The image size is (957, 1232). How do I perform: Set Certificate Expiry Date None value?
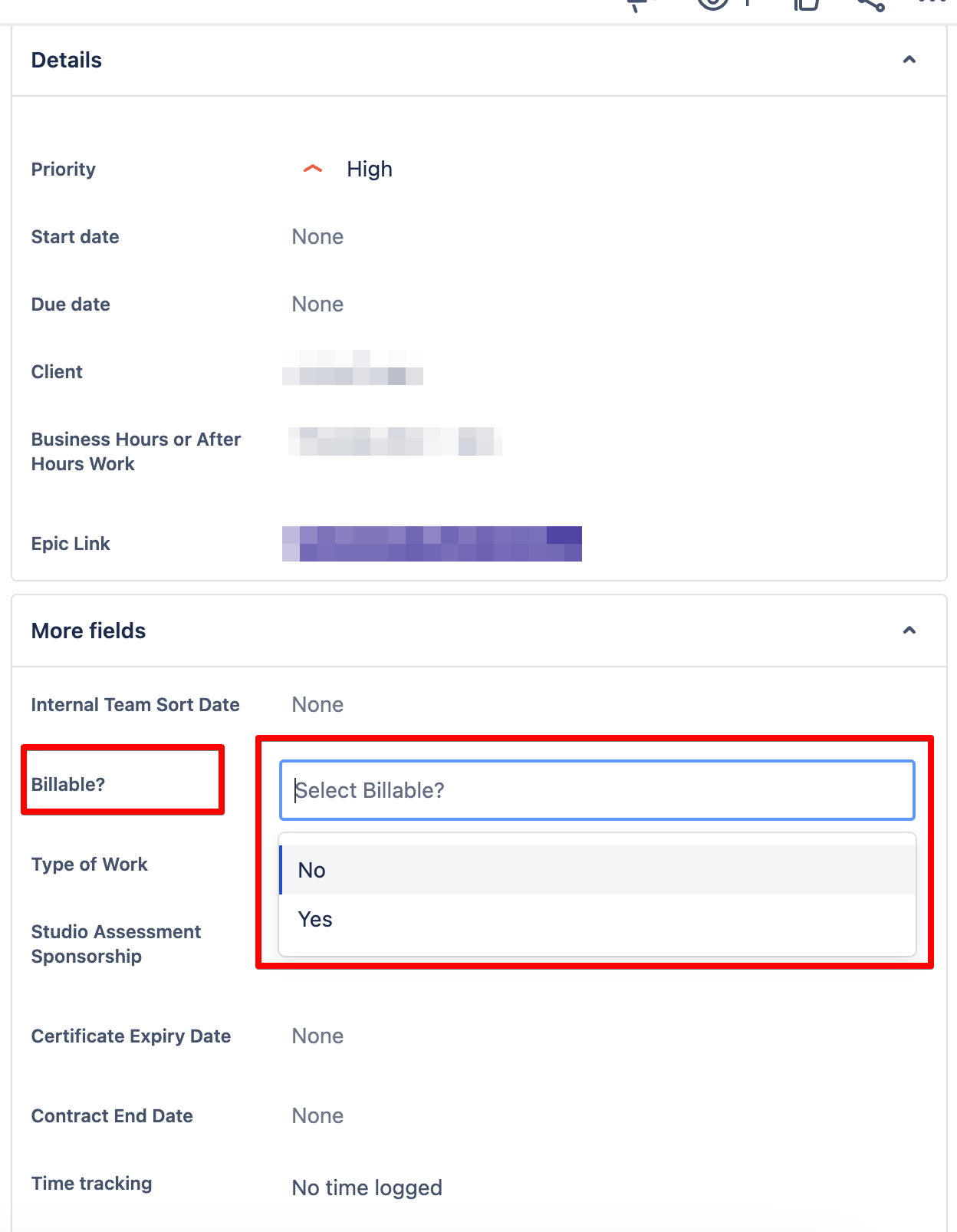(x=317, y=1036)
